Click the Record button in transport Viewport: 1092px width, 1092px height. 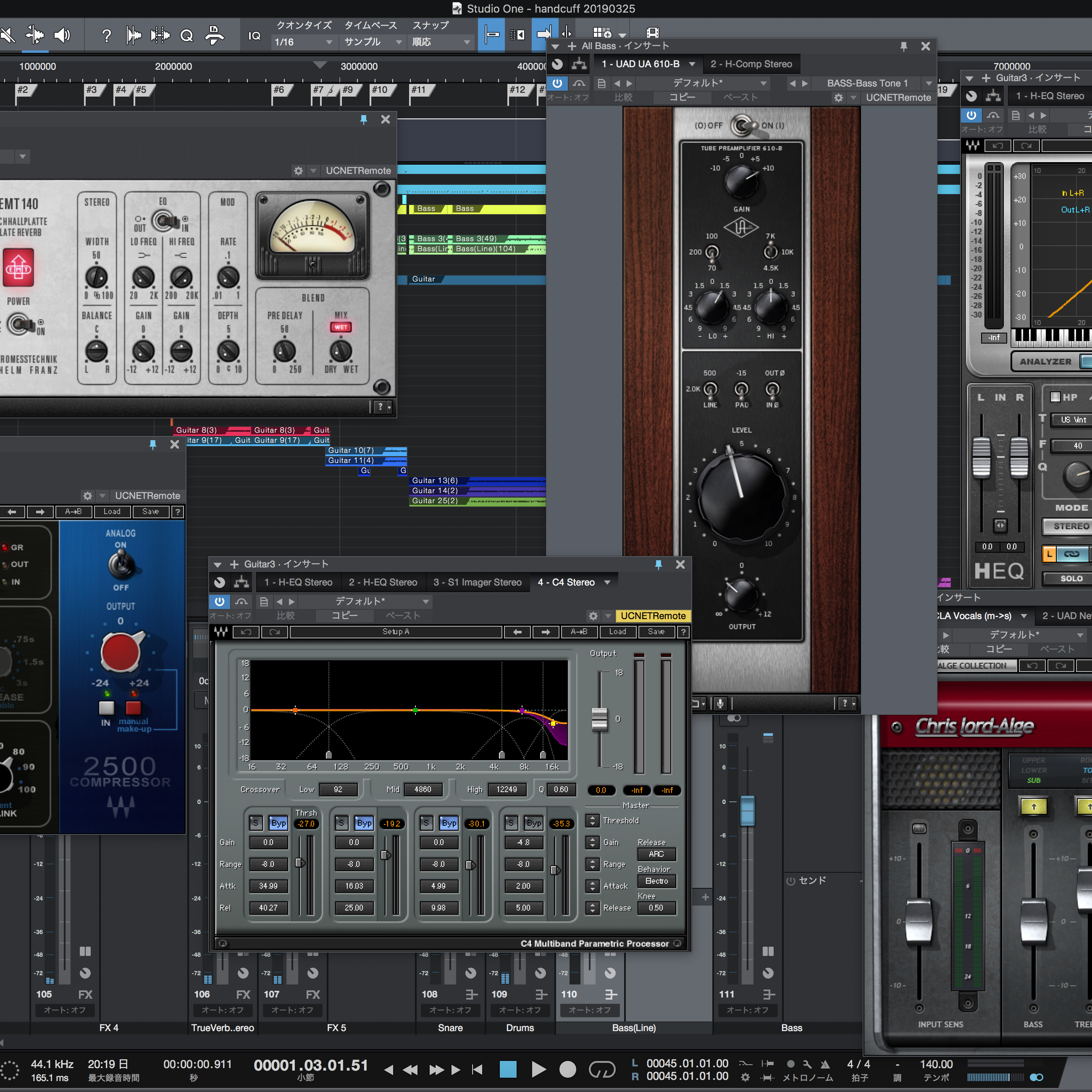(x=567, y=1069)
